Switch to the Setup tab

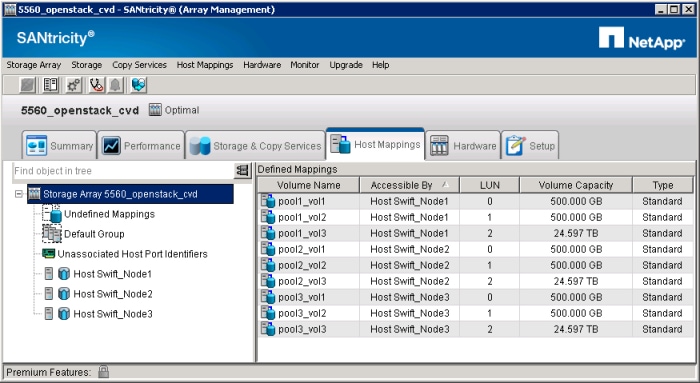tap(530, 146)
